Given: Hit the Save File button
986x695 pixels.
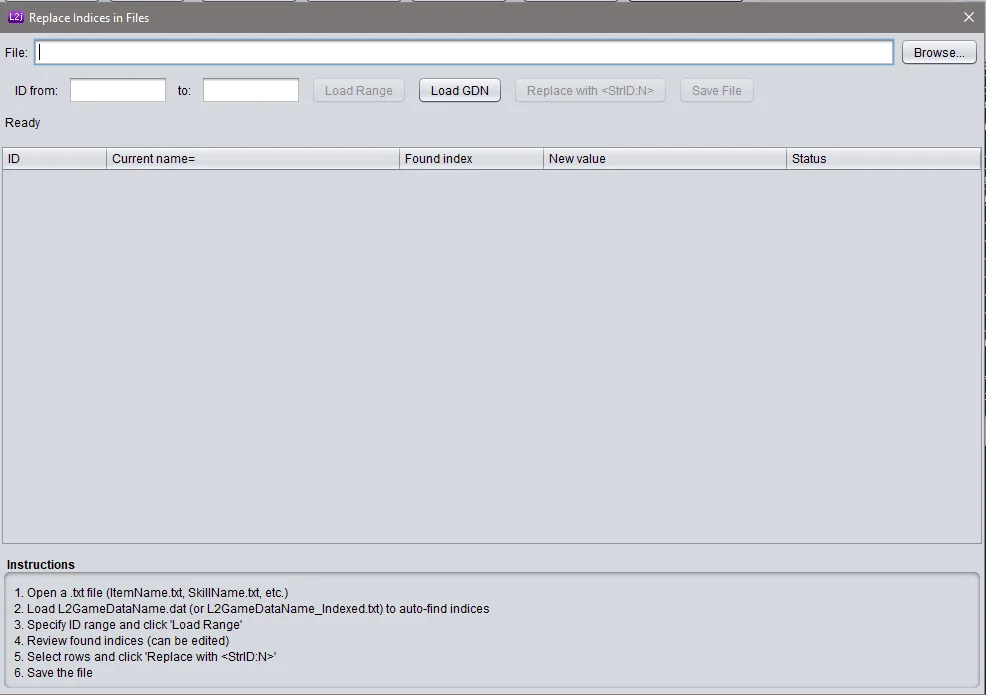Looking at the screenshot, I should click(717, 90).
